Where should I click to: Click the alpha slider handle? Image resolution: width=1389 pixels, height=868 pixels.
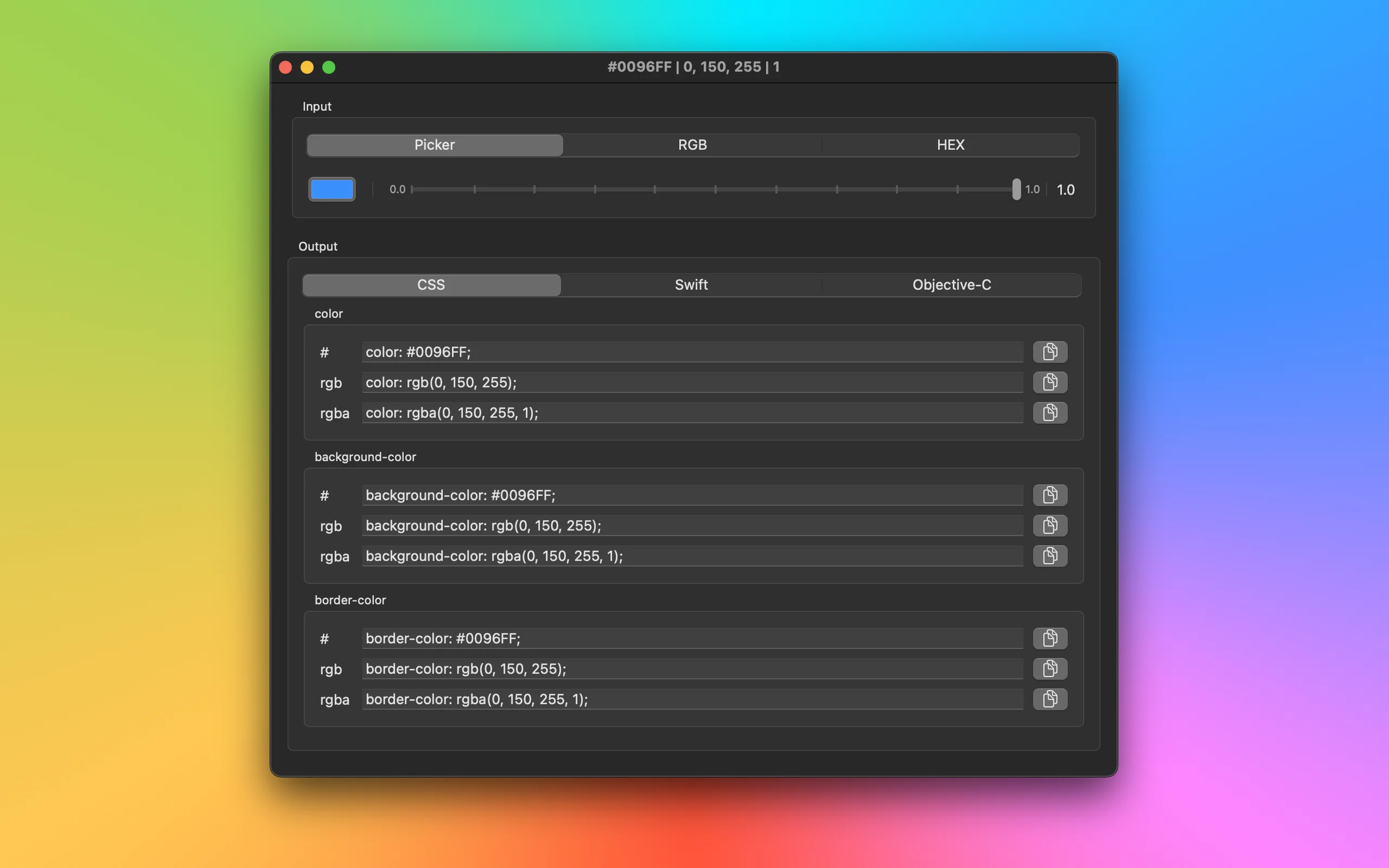tap(1016, 189)
